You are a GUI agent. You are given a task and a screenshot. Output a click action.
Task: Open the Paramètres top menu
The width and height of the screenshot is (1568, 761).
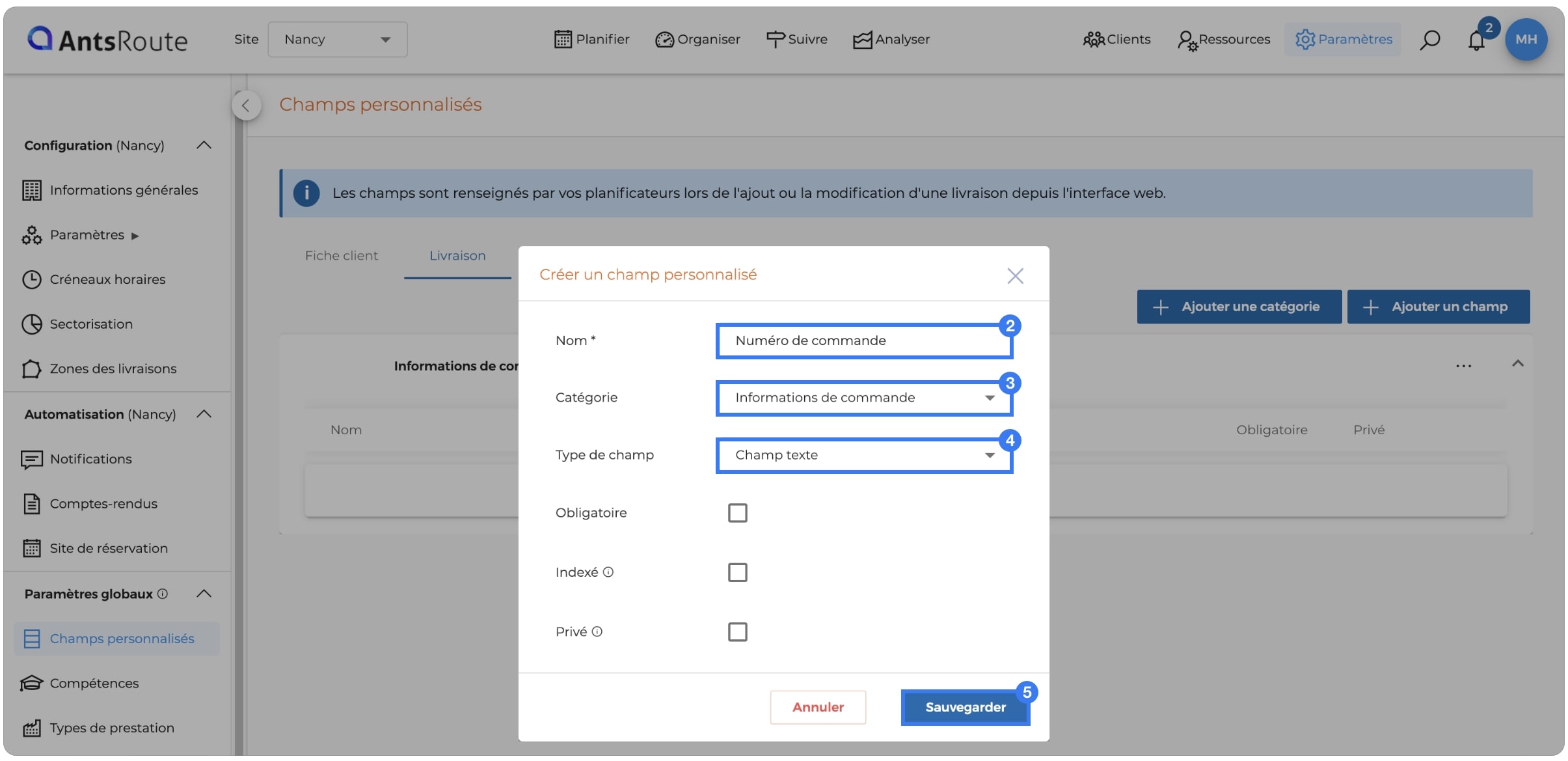(1343, 40)
